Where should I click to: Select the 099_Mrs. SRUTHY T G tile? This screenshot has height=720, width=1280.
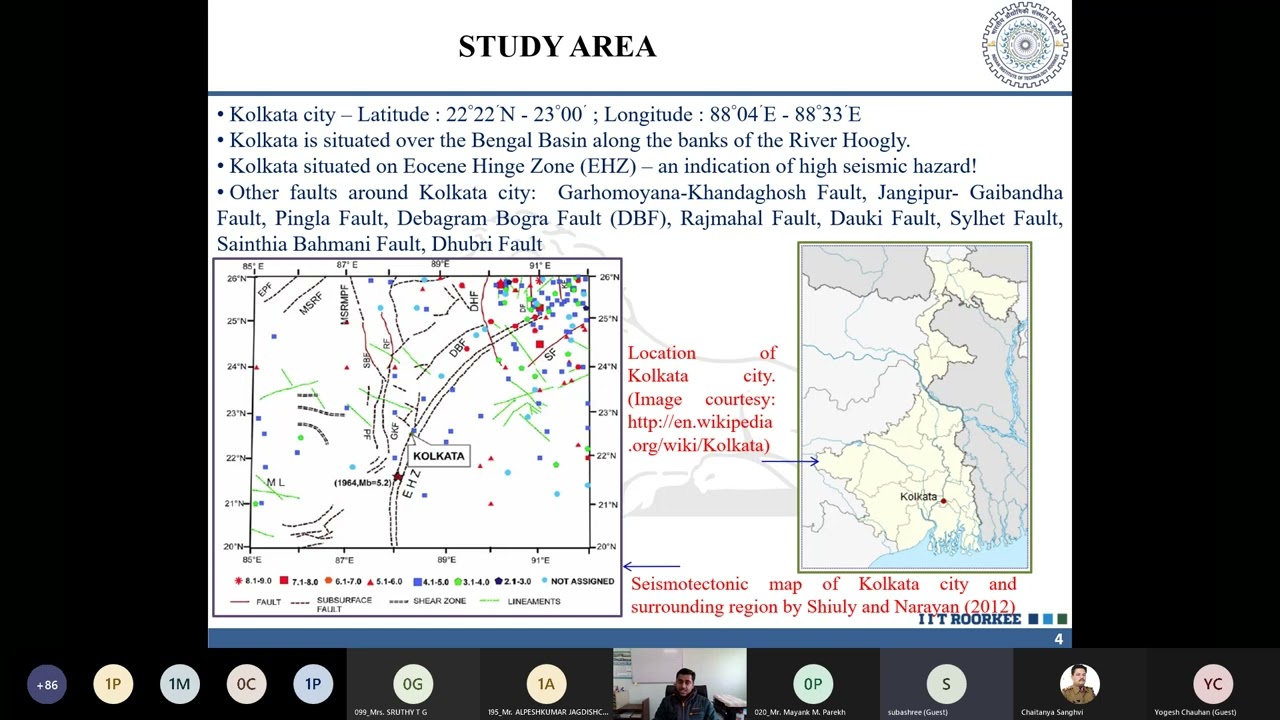point(413,684)
